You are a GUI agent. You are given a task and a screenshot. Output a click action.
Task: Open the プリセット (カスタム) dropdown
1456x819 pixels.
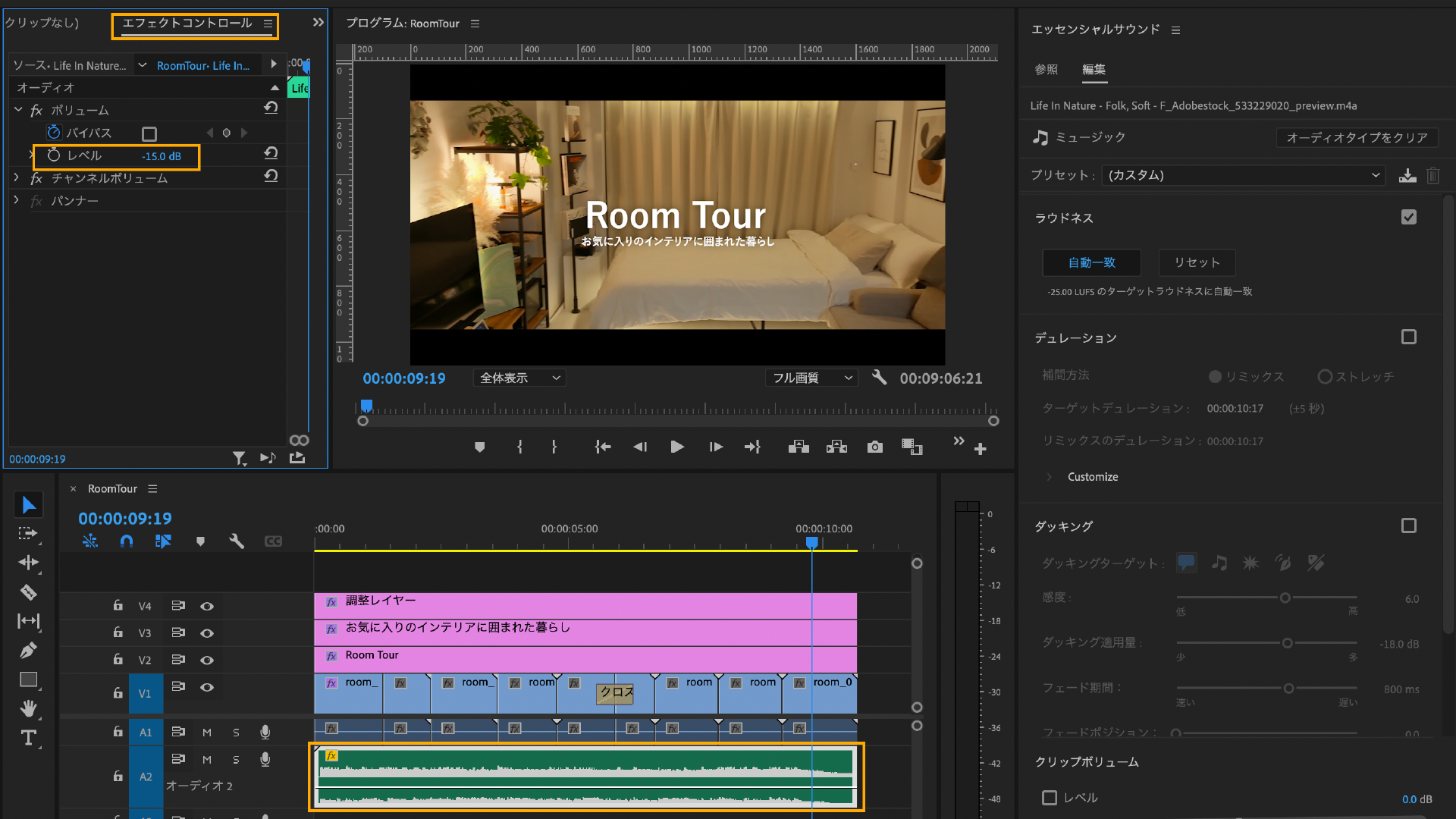click(1243, 175)
